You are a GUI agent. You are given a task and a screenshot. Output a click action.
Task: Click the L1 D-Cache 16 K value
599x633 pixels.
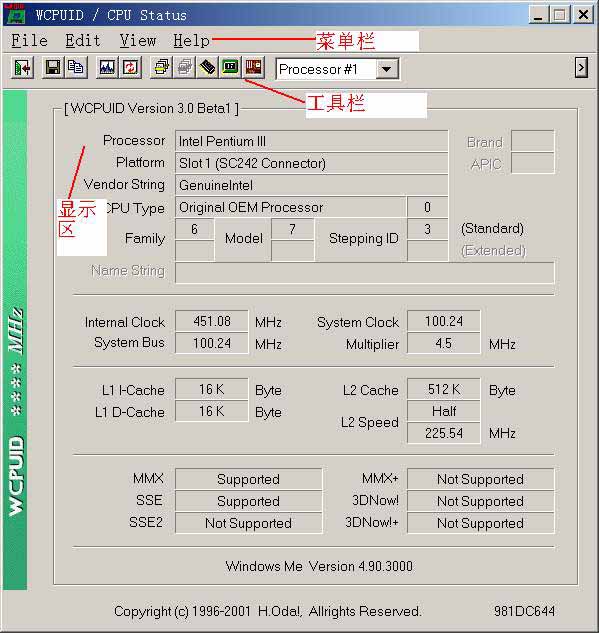coord(212,411)
